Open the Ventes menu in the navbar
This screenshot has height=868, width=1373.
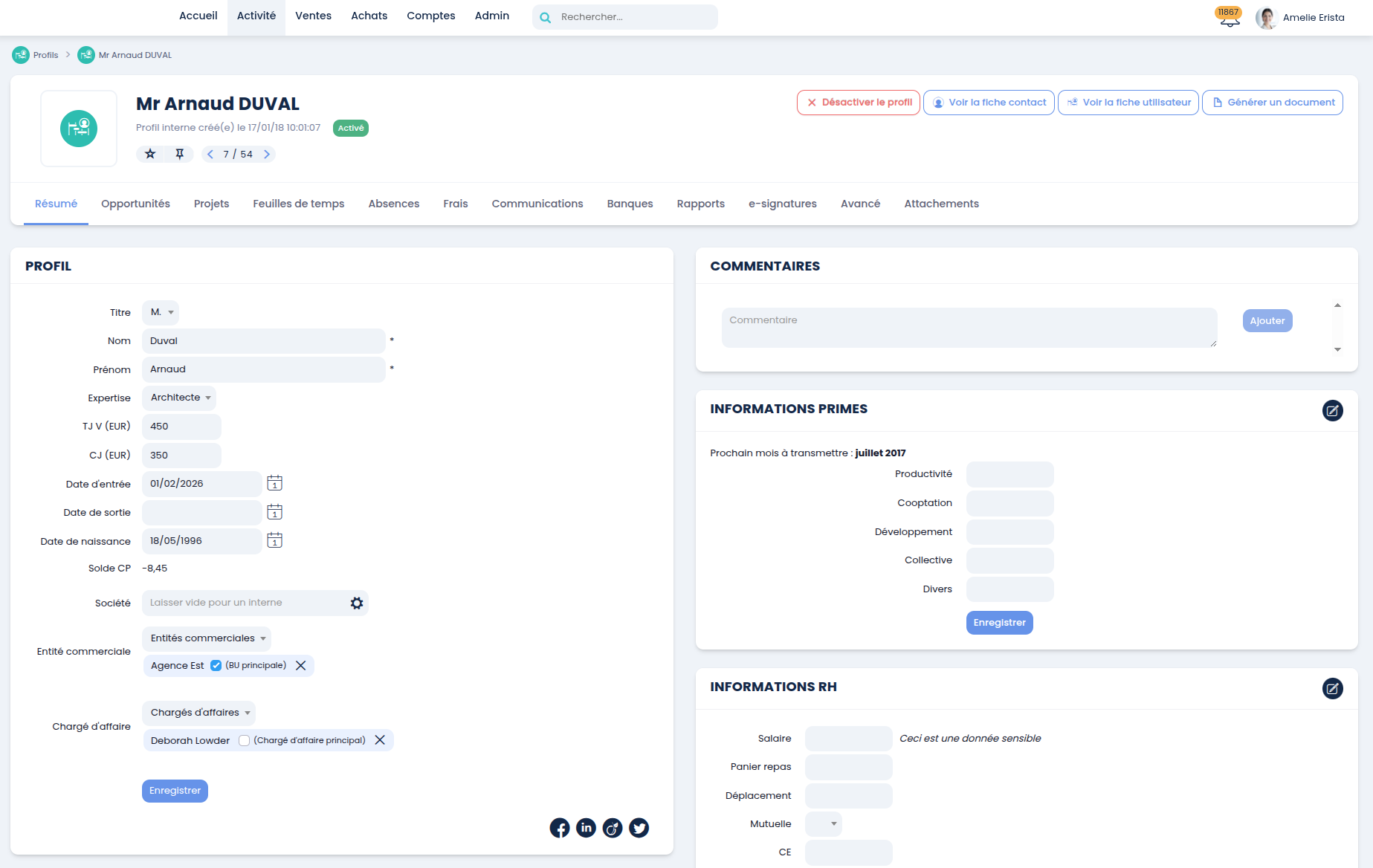(313, 16)
